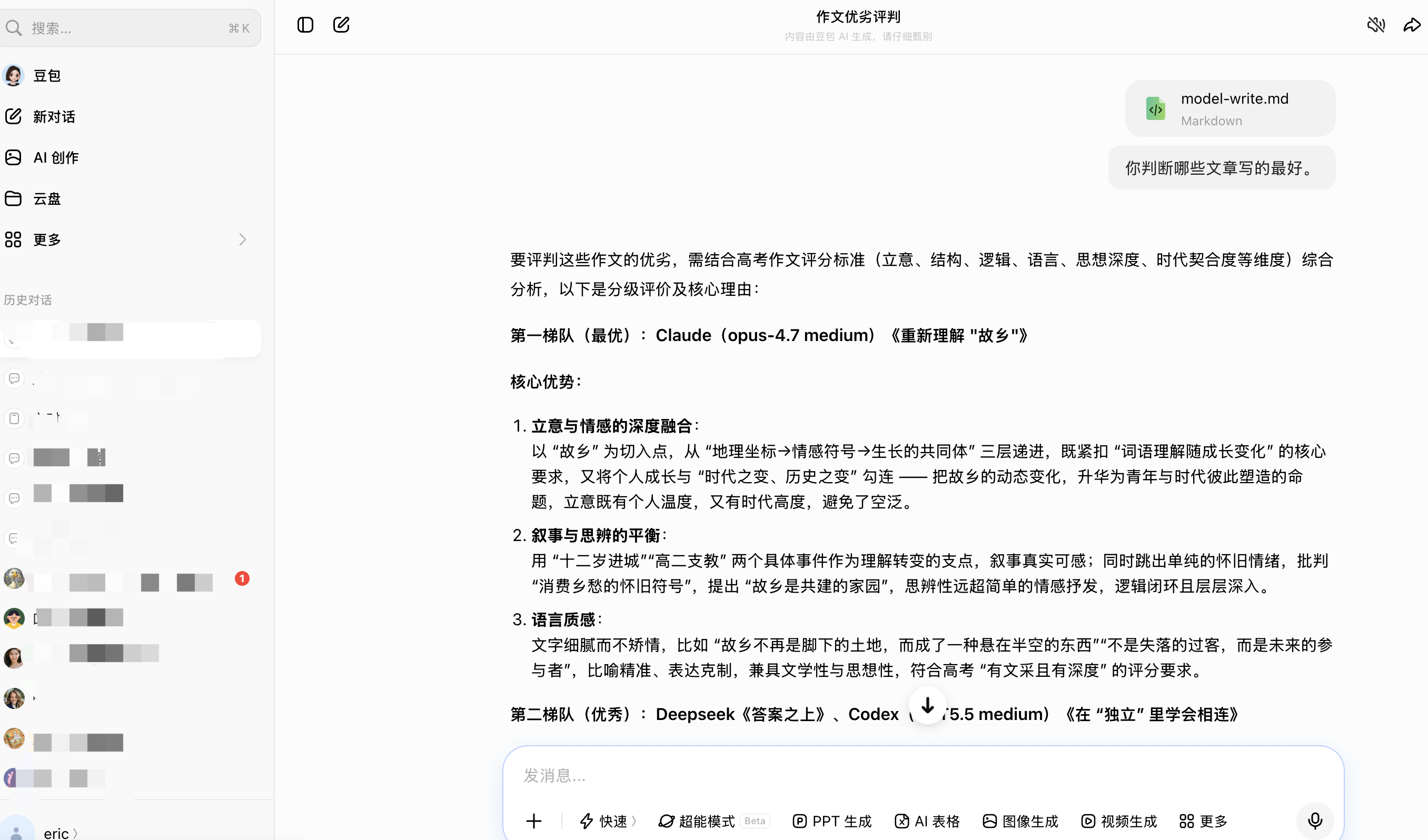Click the 作文优劣评判 conversation title
This screenshot has height=840, width=1428.
[858, 17]
